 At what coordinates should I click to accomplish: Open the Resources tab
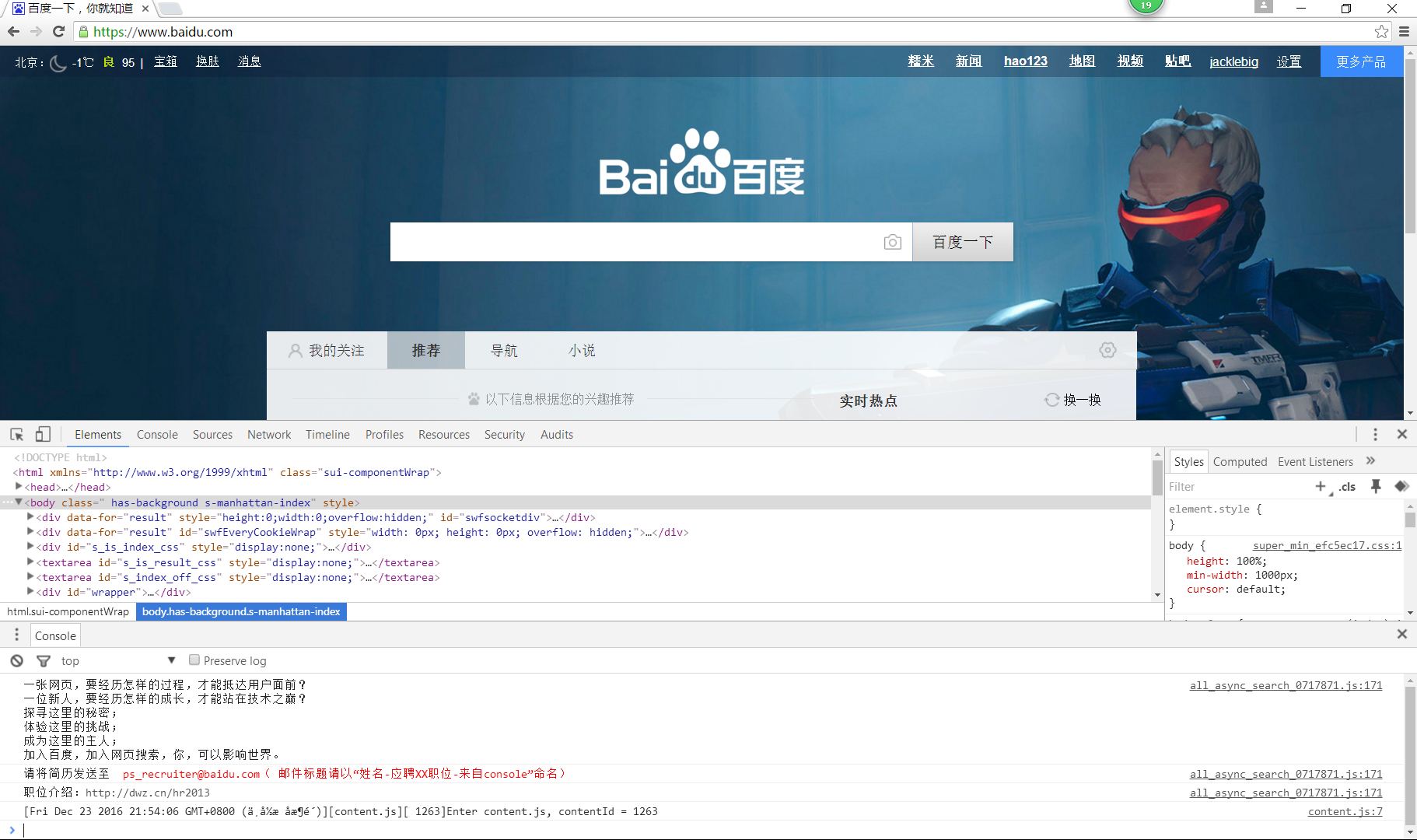pyautogui.click(x=444, y=434)
